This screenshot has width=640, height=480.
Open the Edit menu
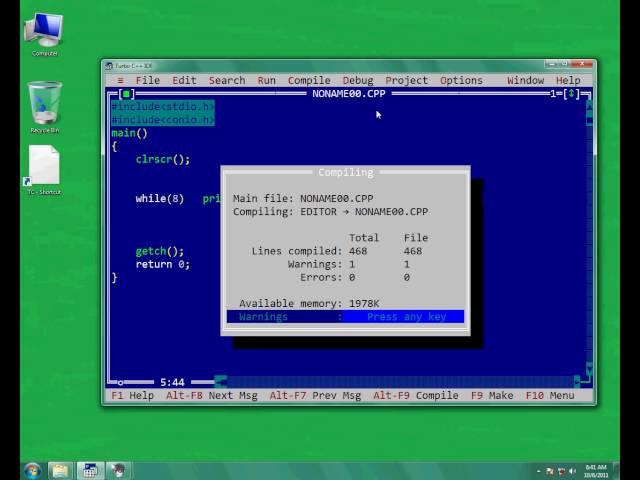pos(184,80)
